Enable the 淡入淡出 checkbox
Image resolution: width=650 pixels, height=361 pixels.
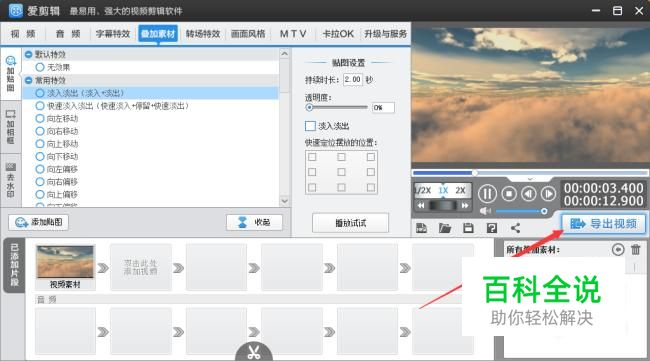point(310,126)
